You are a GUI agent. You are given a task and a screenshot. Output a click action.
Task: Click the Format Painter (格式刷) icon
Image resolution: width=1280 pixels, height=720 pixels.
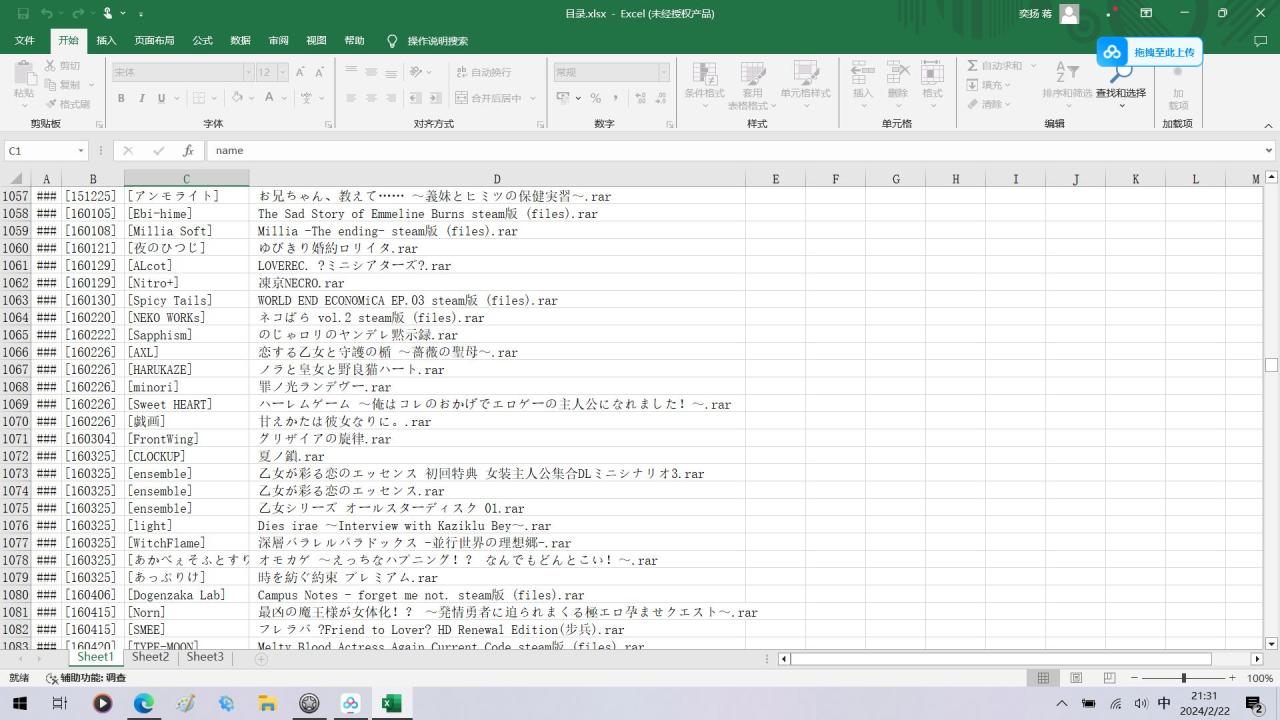coord(50,104)
